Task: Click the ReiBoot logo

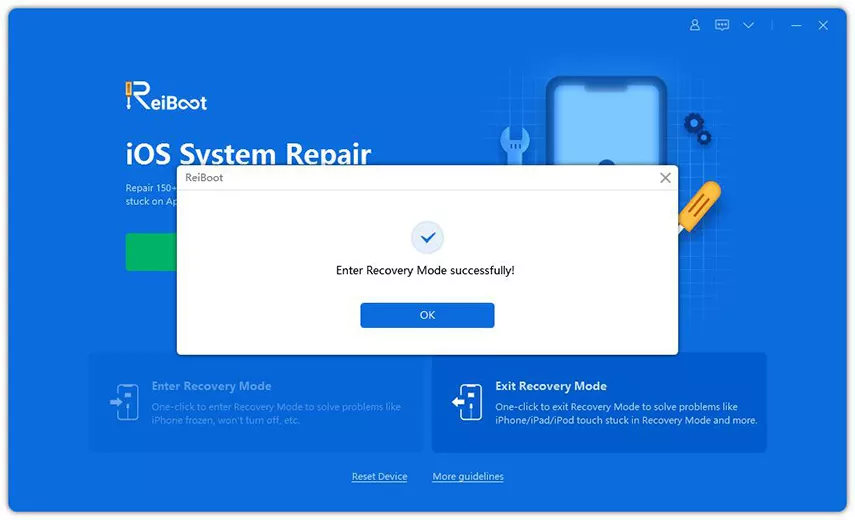Action: (166, 96)
